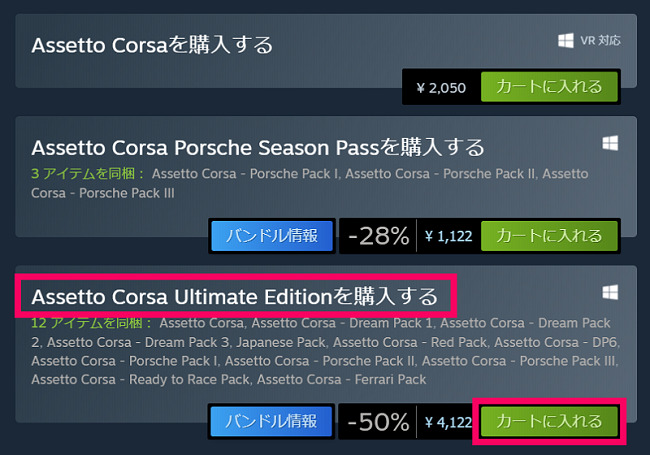
Task: Click the -50% discount badge
Action: pos(378,422)
